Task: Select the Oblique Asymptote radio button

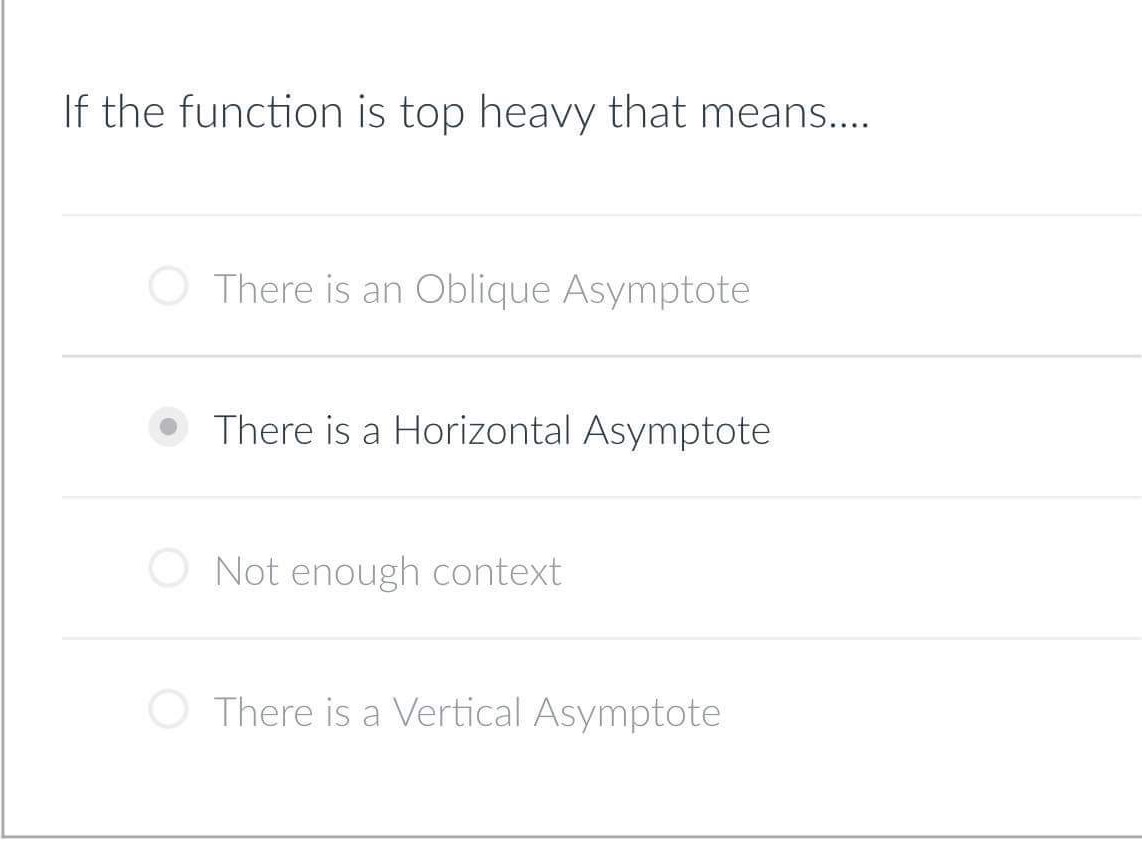Action: tap(168, 289)
